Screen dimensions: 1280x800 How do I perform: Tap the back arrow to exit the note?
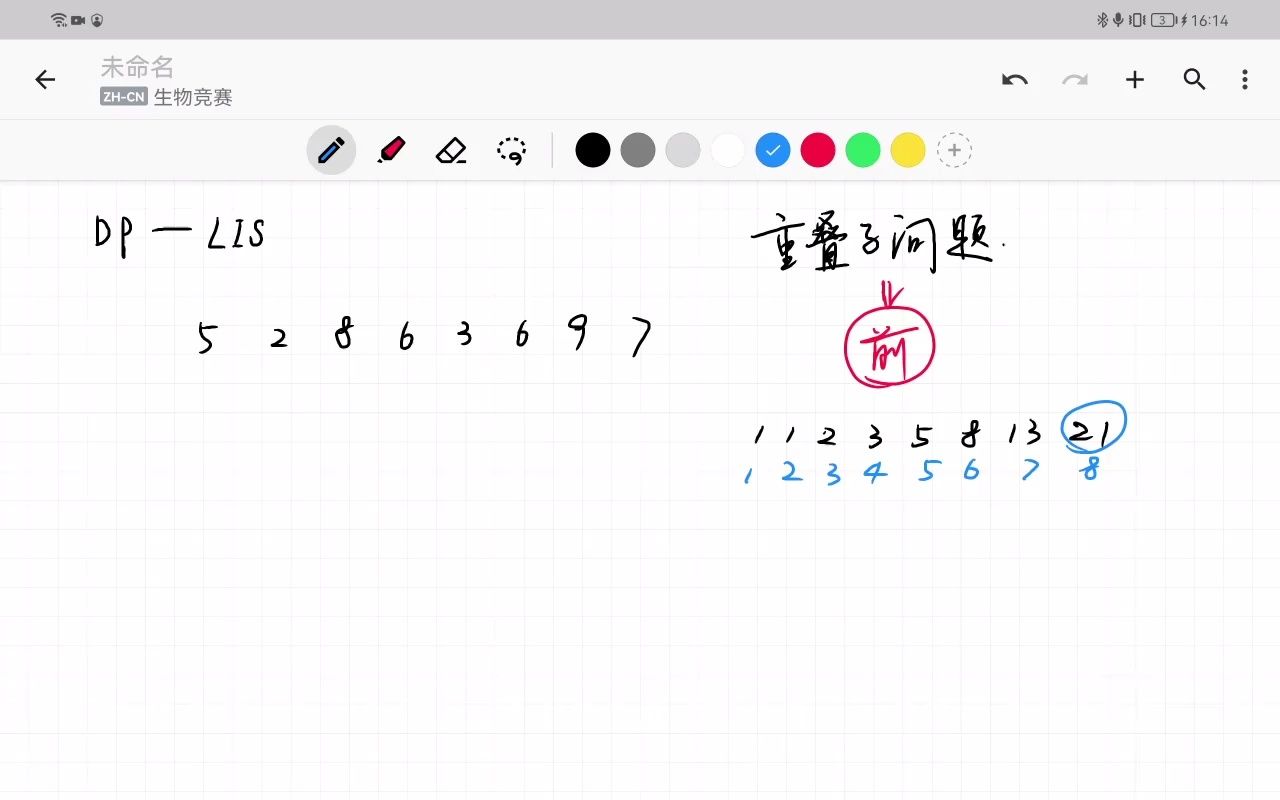click(x=45, y=79)
